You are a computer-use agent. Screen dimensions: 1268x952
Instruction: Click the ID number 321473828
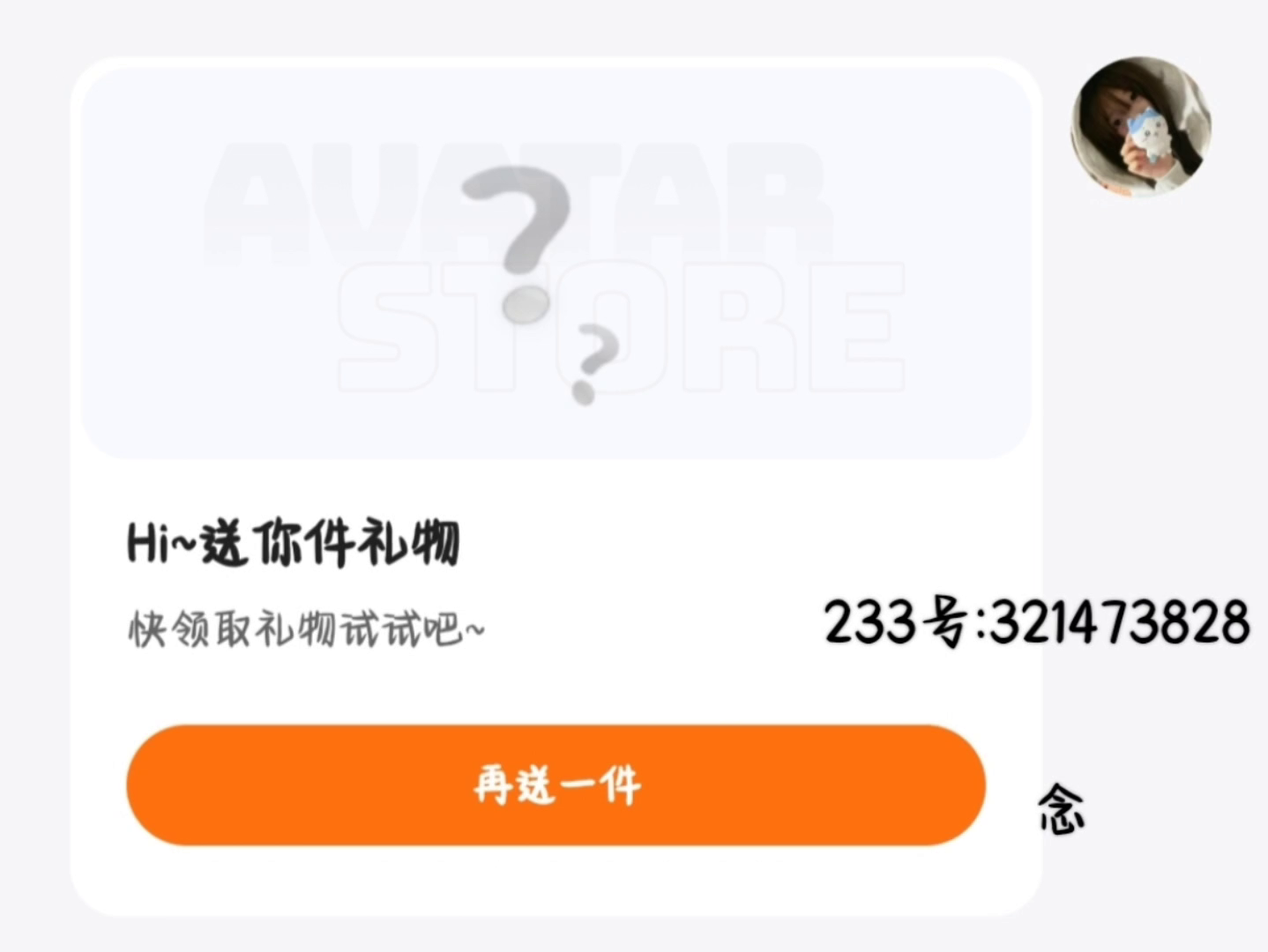click(1119, 622)
